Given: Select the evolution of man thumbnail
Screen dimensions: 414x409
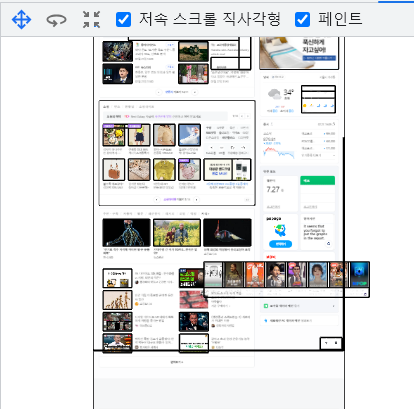Looking at the screenshot, I should 117,300.
